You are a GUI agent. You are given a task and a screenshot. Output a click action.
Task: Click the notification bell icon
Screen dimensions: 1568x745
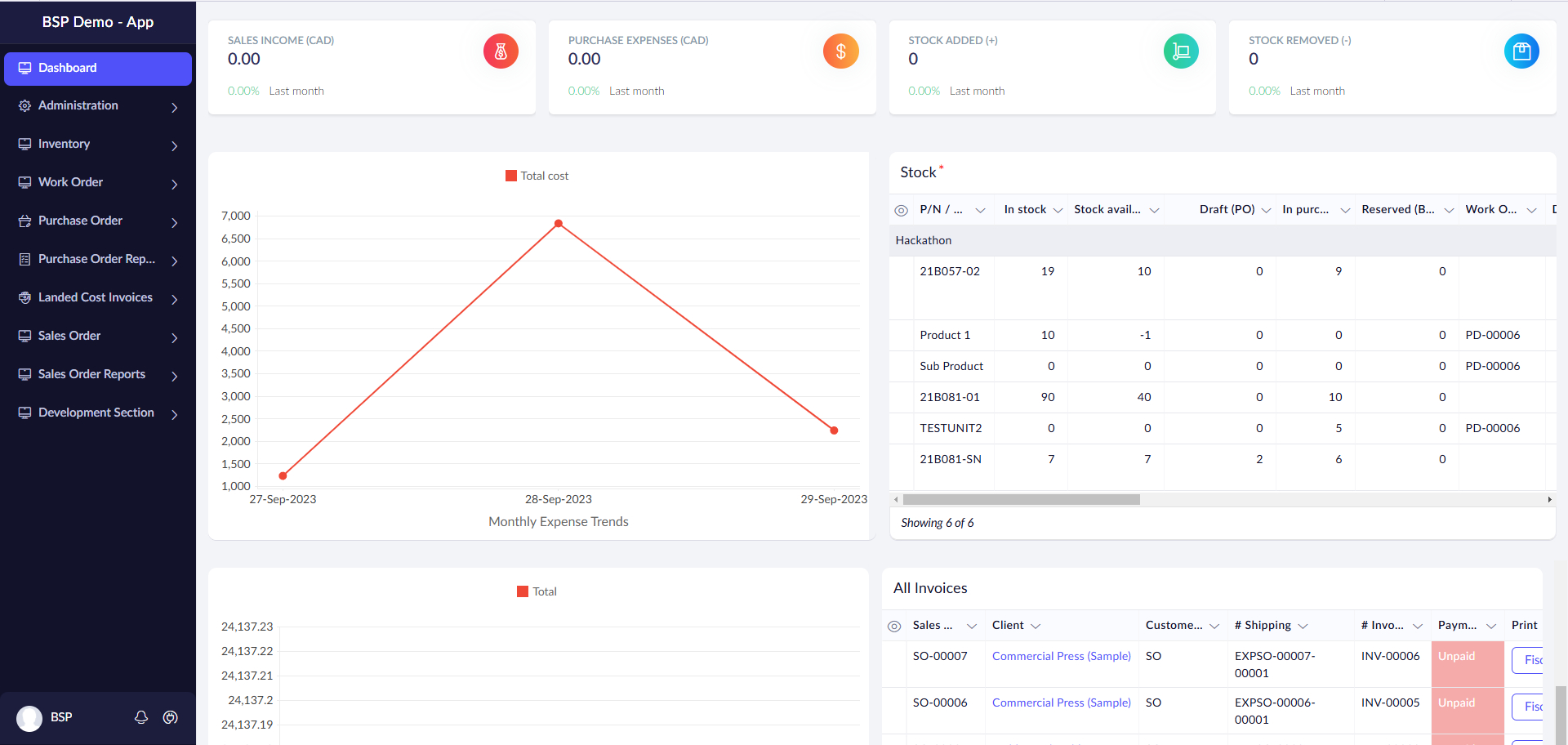pyautogui.click(x=141, y=717)
